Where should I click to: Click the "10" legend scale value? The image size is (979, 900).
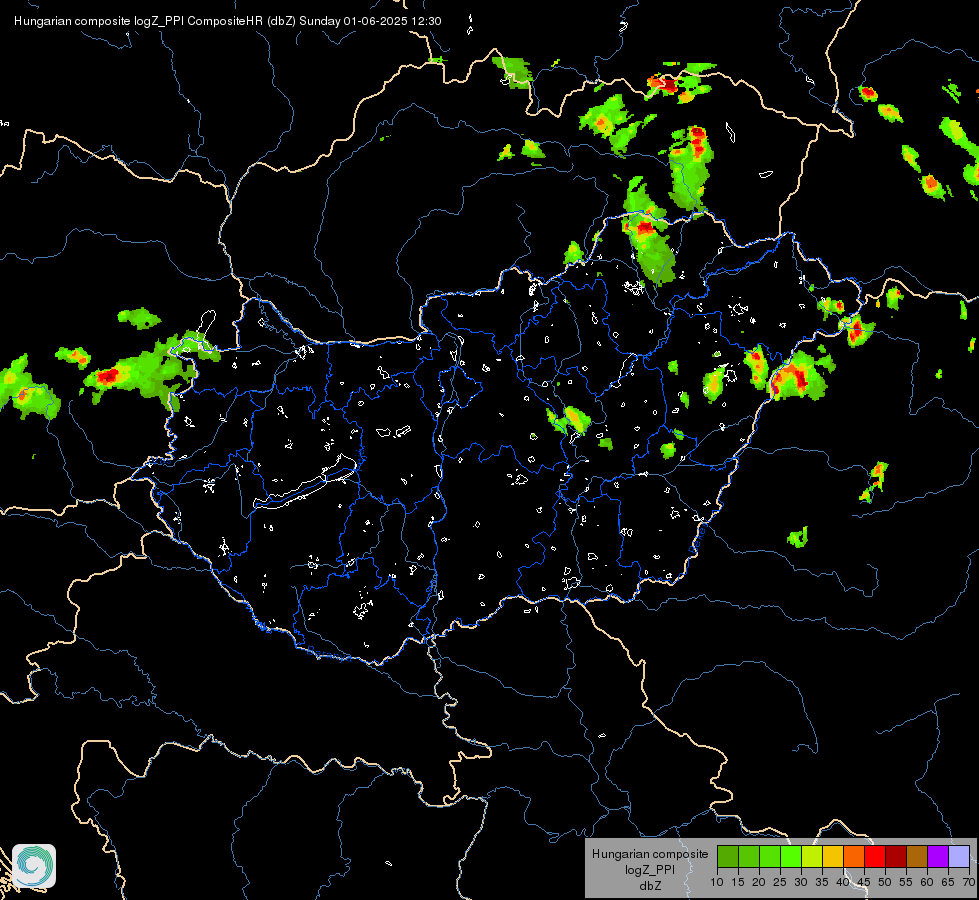click(717, 883)
